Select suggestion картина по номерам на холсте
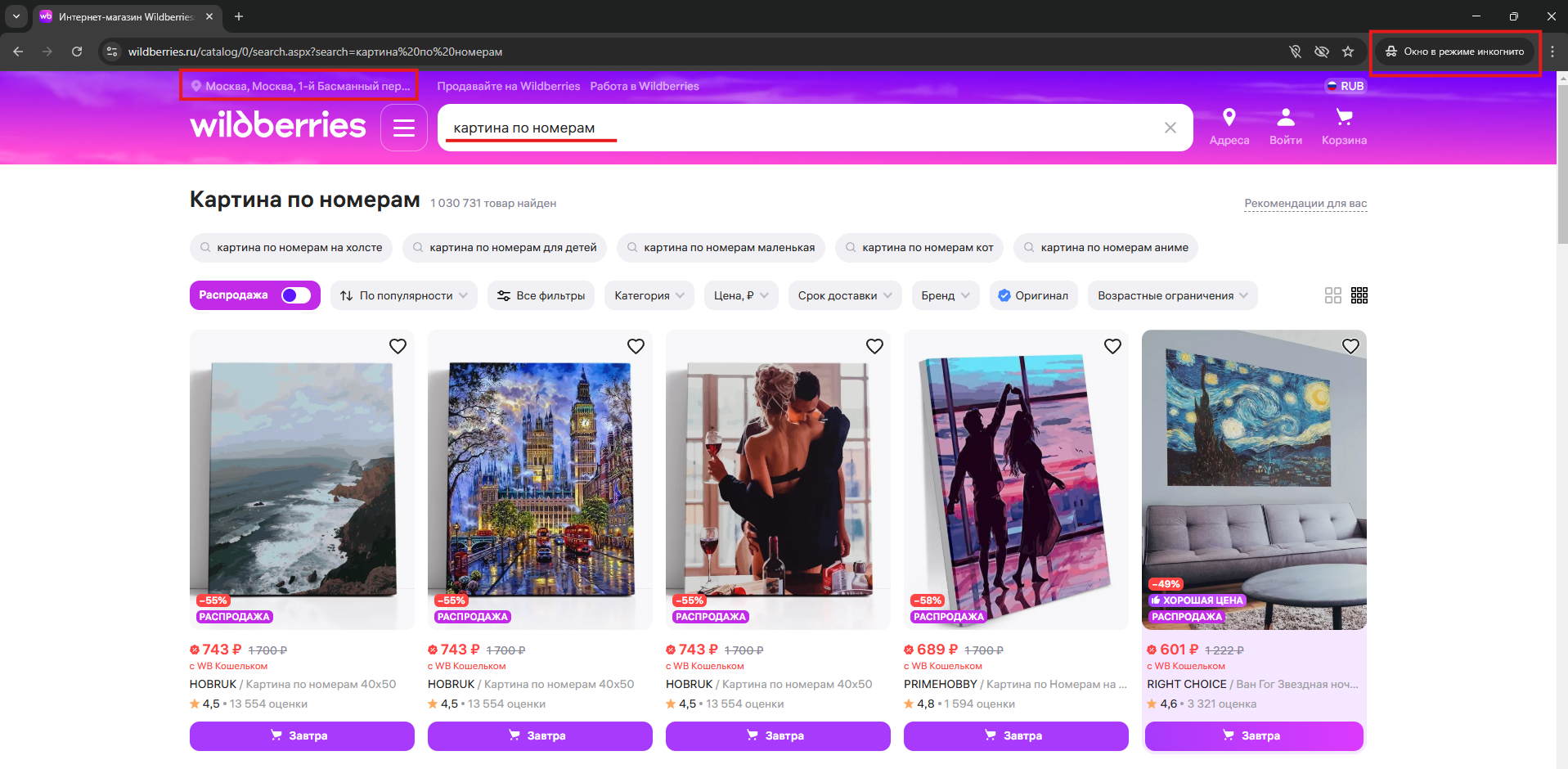Image resolution: width=1568 pixels, height=769 pixels. [291, 248]
